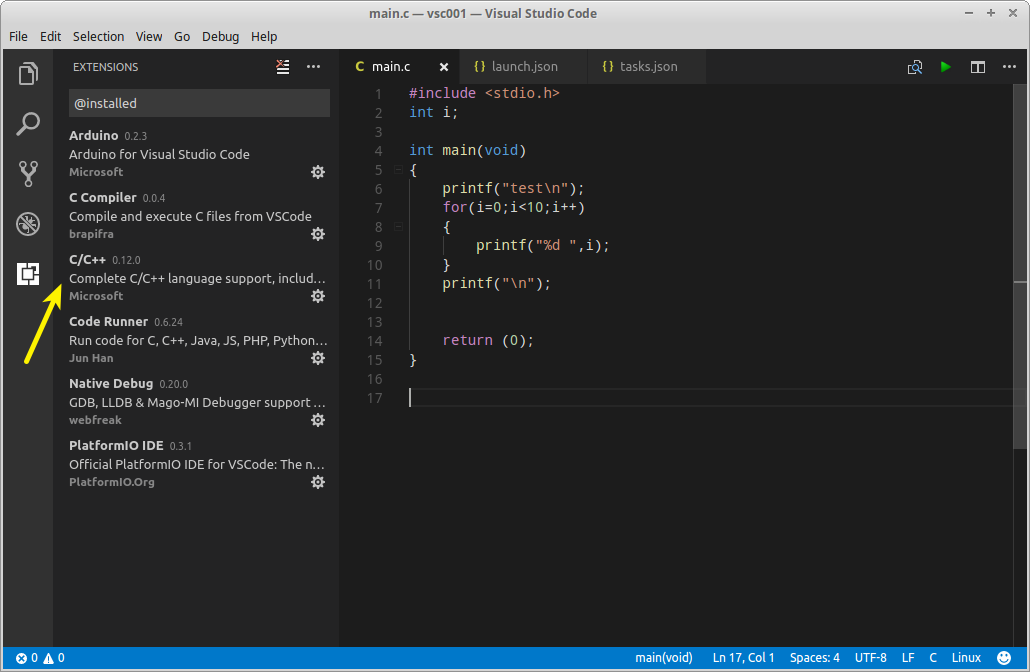Viewport: 1030px width, 672px height.
Task: Change indentation via Spaces: 4
Action: tap(815, 658)
